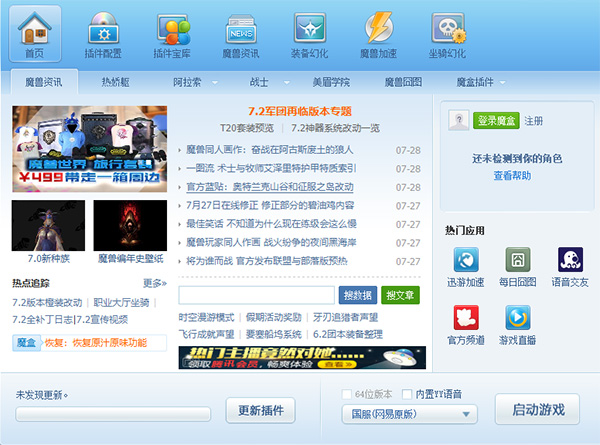Open the 假期活动奖励 keyword link
The image size is (600, 445).
coord(274,317)
